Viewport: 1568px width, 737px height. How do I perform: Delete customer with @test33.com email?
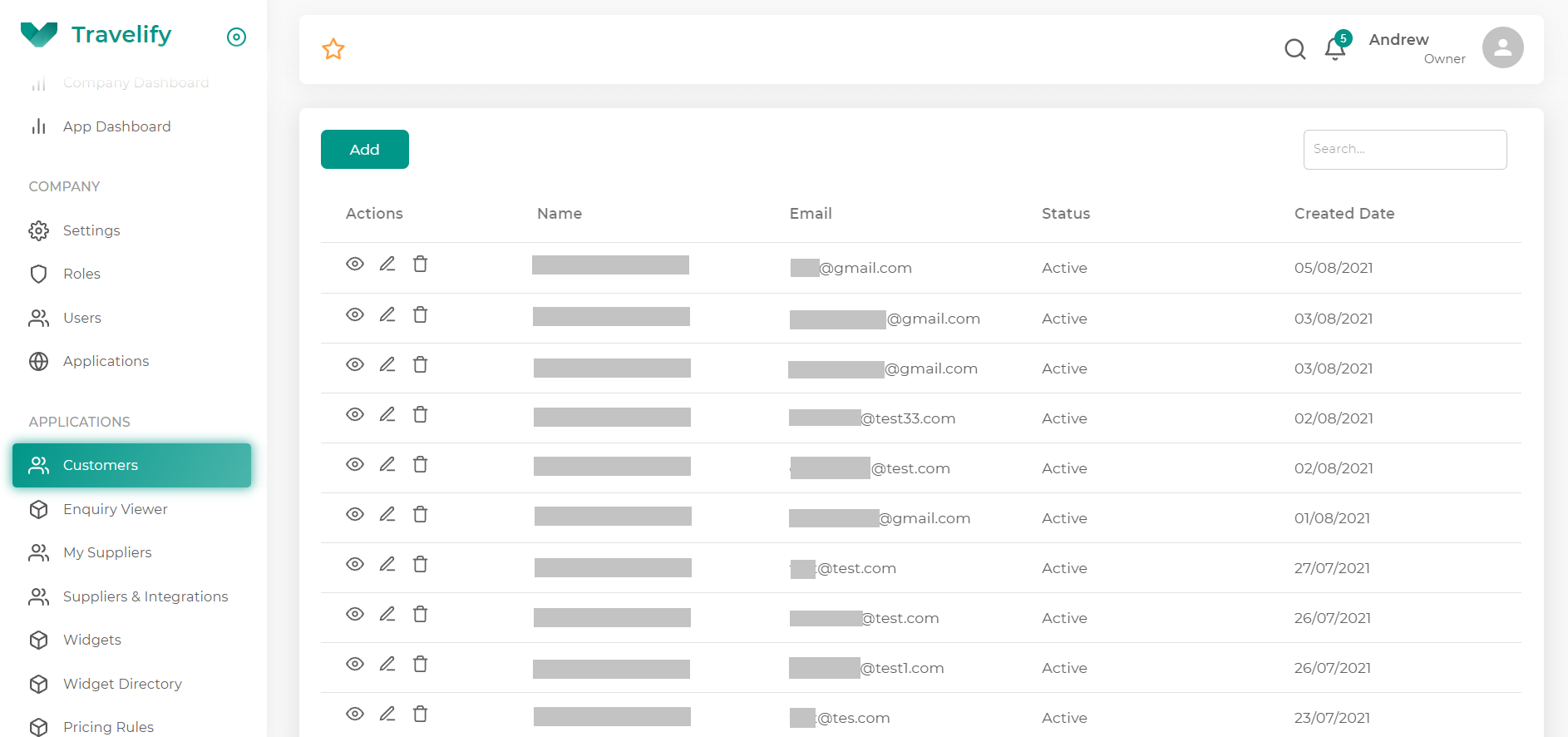tap(421, 414)
